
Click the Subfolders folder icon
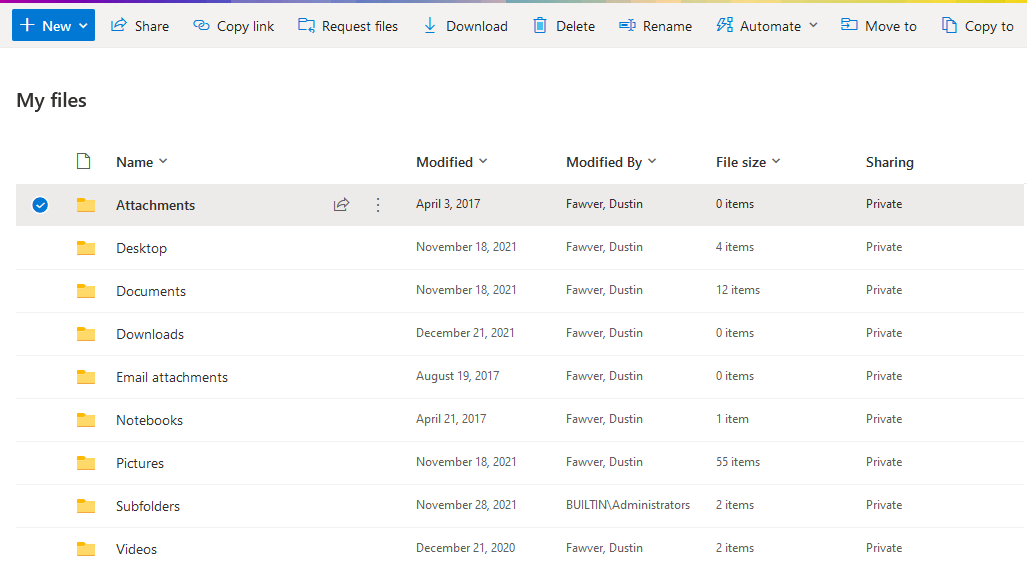[x=86, y=506]
